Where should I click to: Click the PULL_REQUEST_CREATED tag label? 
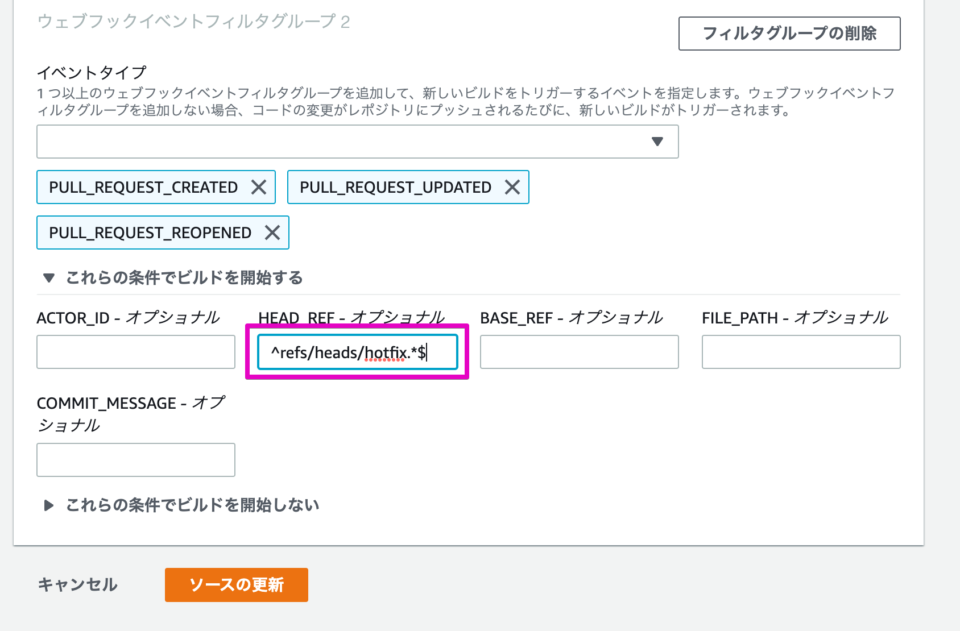(145, 187)
